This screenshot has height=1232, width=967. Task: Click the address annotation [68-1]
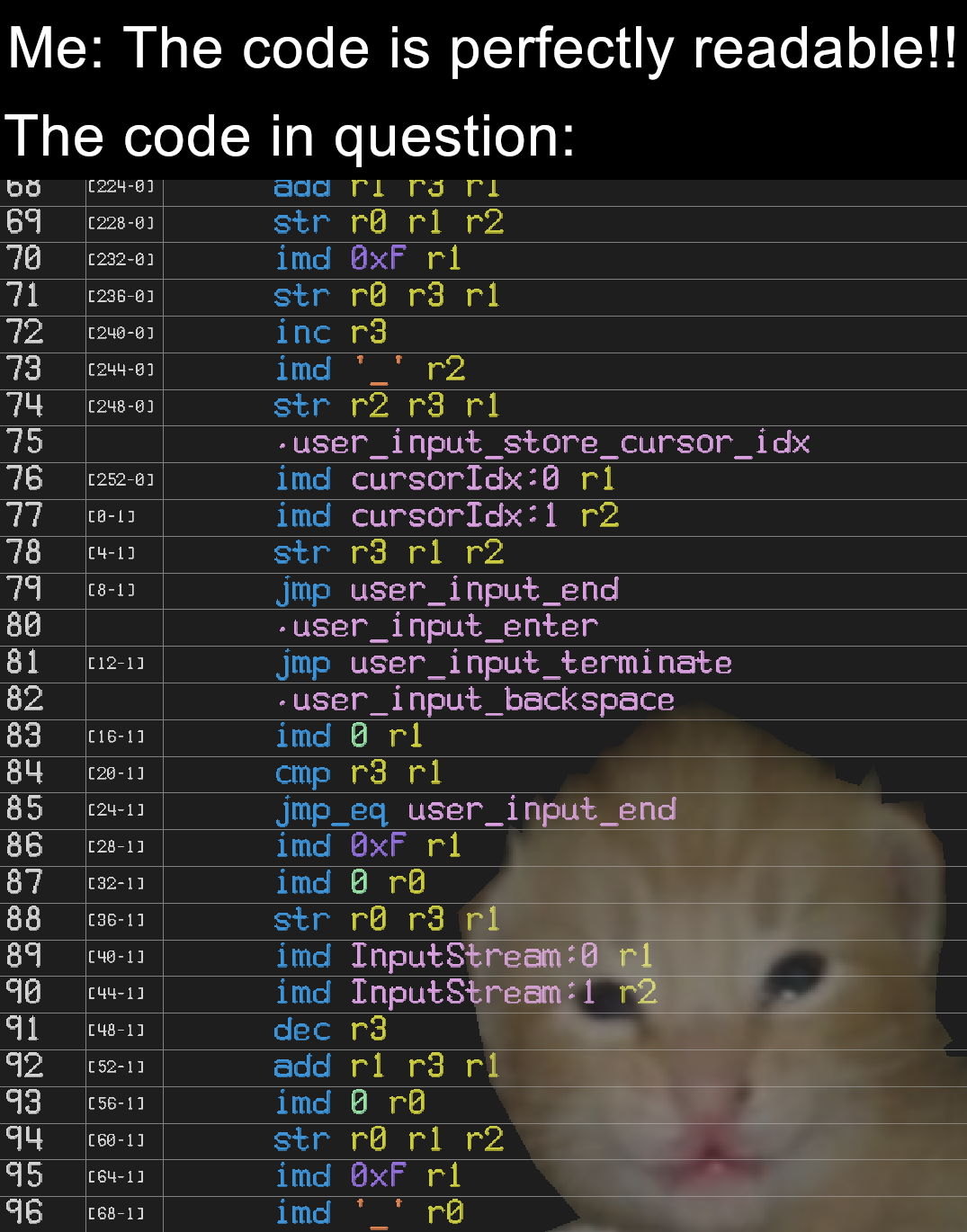coord(115,1212)
